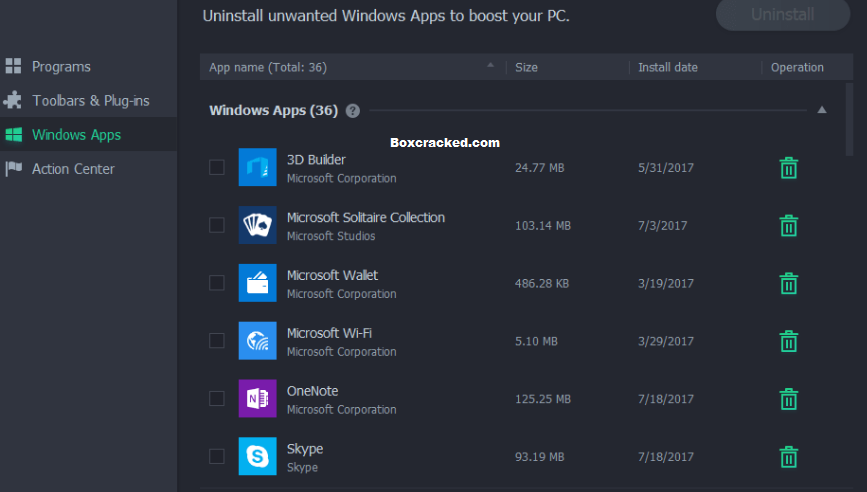This screenshot has width=867, height=492.
Task: Click the 486.28 KB size value
Action: pyautogui.click(x=542, y=284)
